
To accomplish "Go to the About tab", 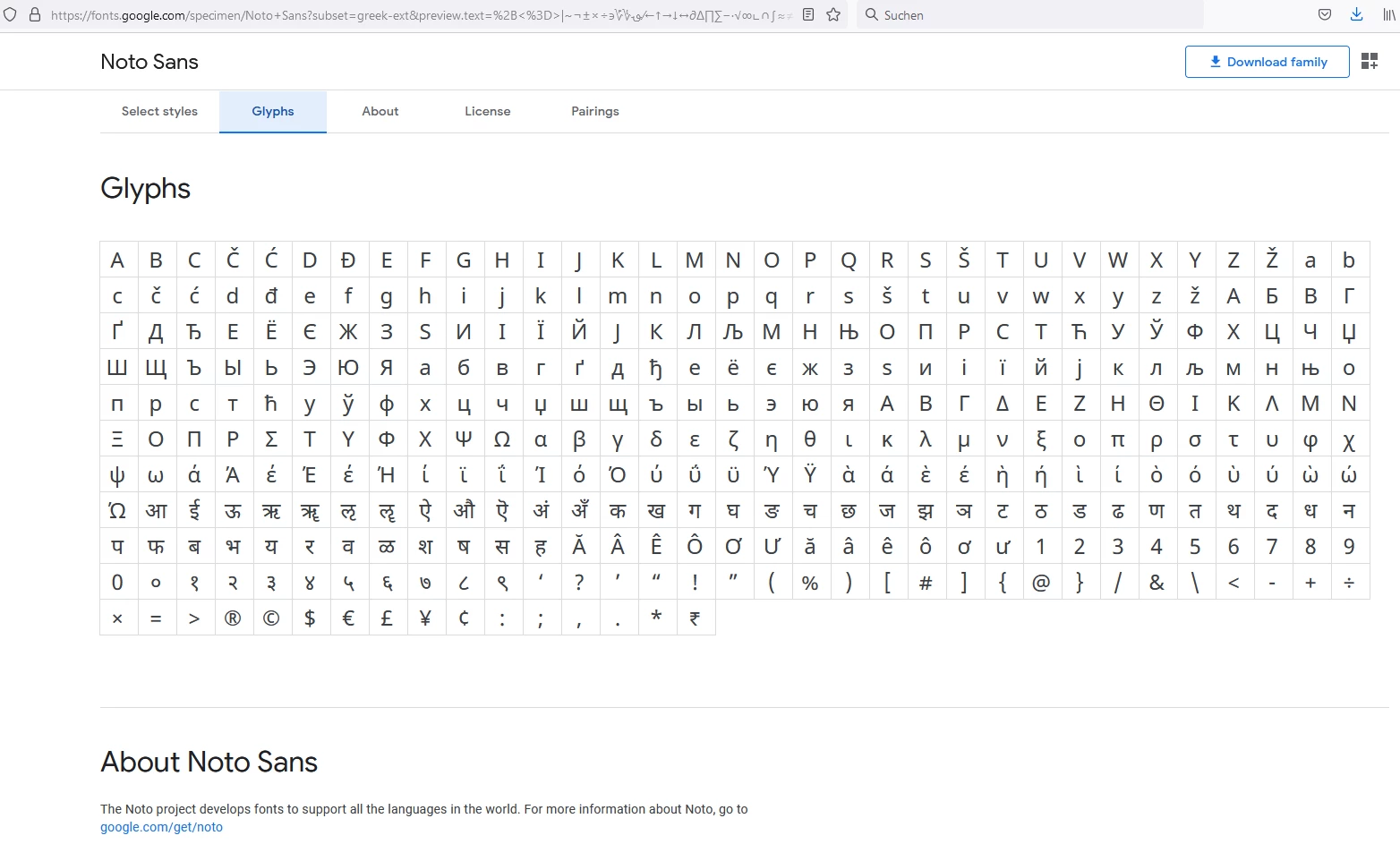I will click(380, 111).
